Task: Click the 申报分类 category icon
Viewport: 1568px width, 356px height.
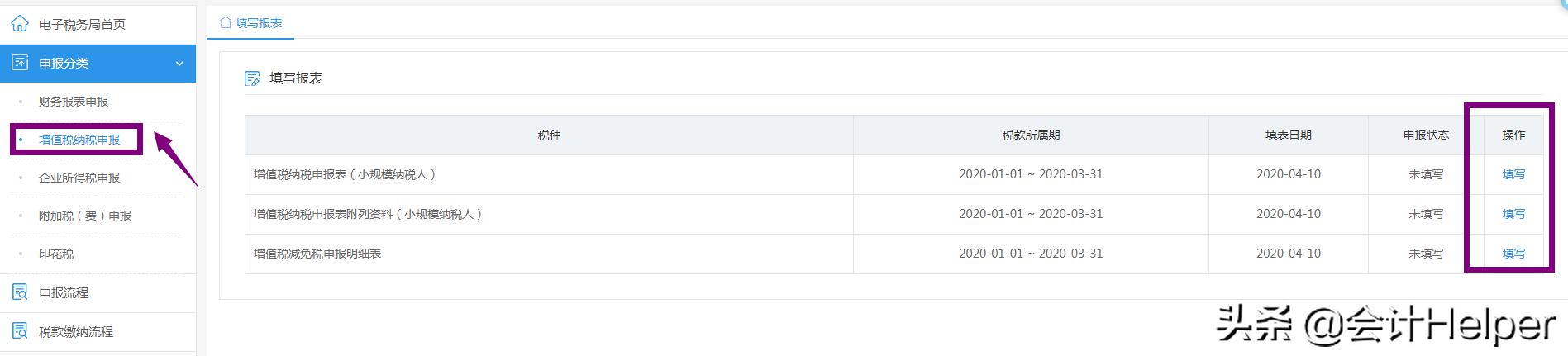Action: [x=19, y=63]
